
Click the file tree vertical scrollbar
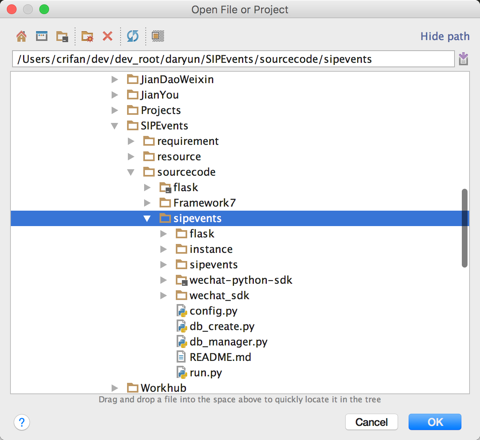point(464,228)
